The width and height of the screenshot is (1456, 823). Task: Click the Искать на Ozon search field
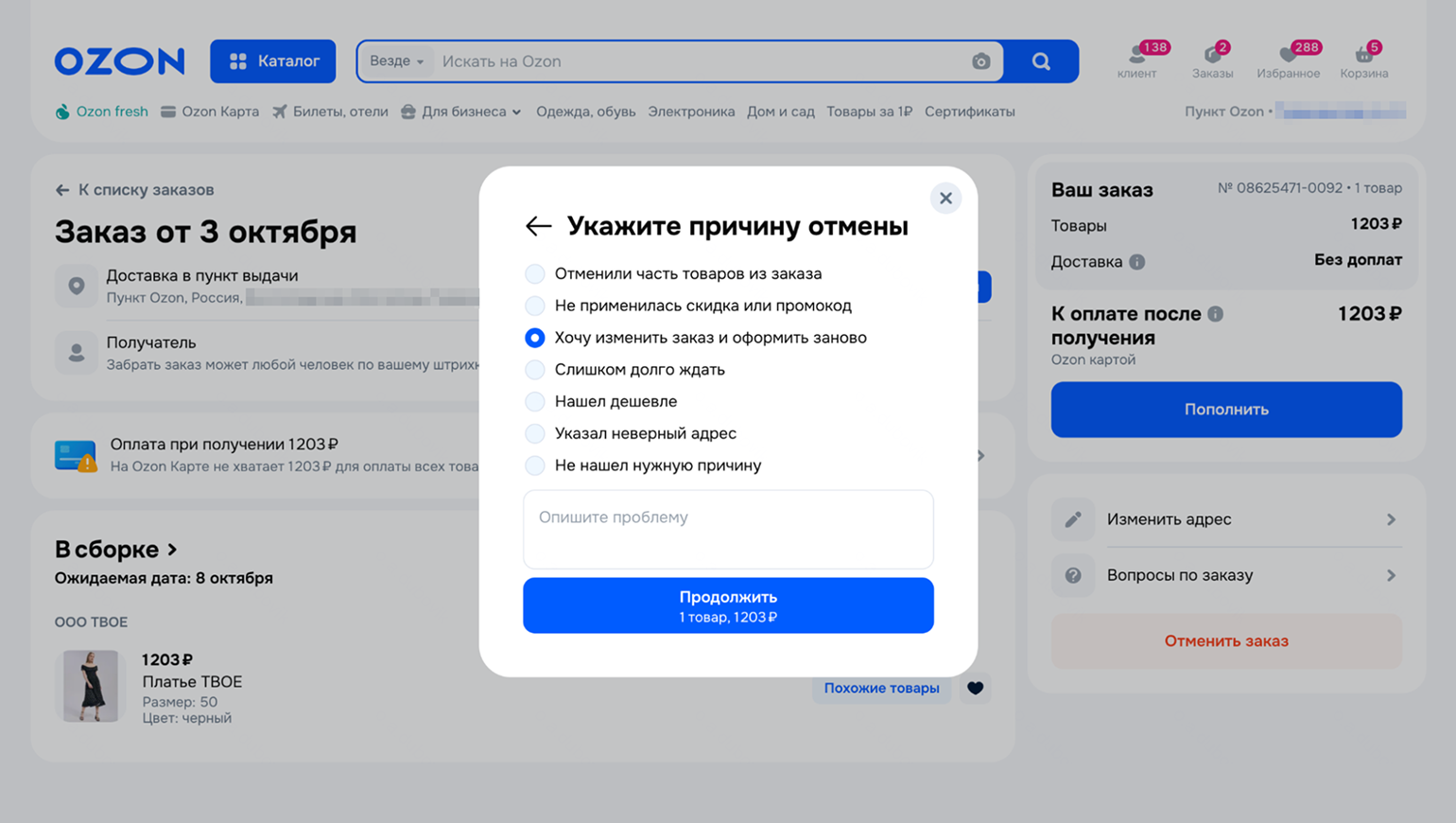pyautogui.click(x=700, y=61)
